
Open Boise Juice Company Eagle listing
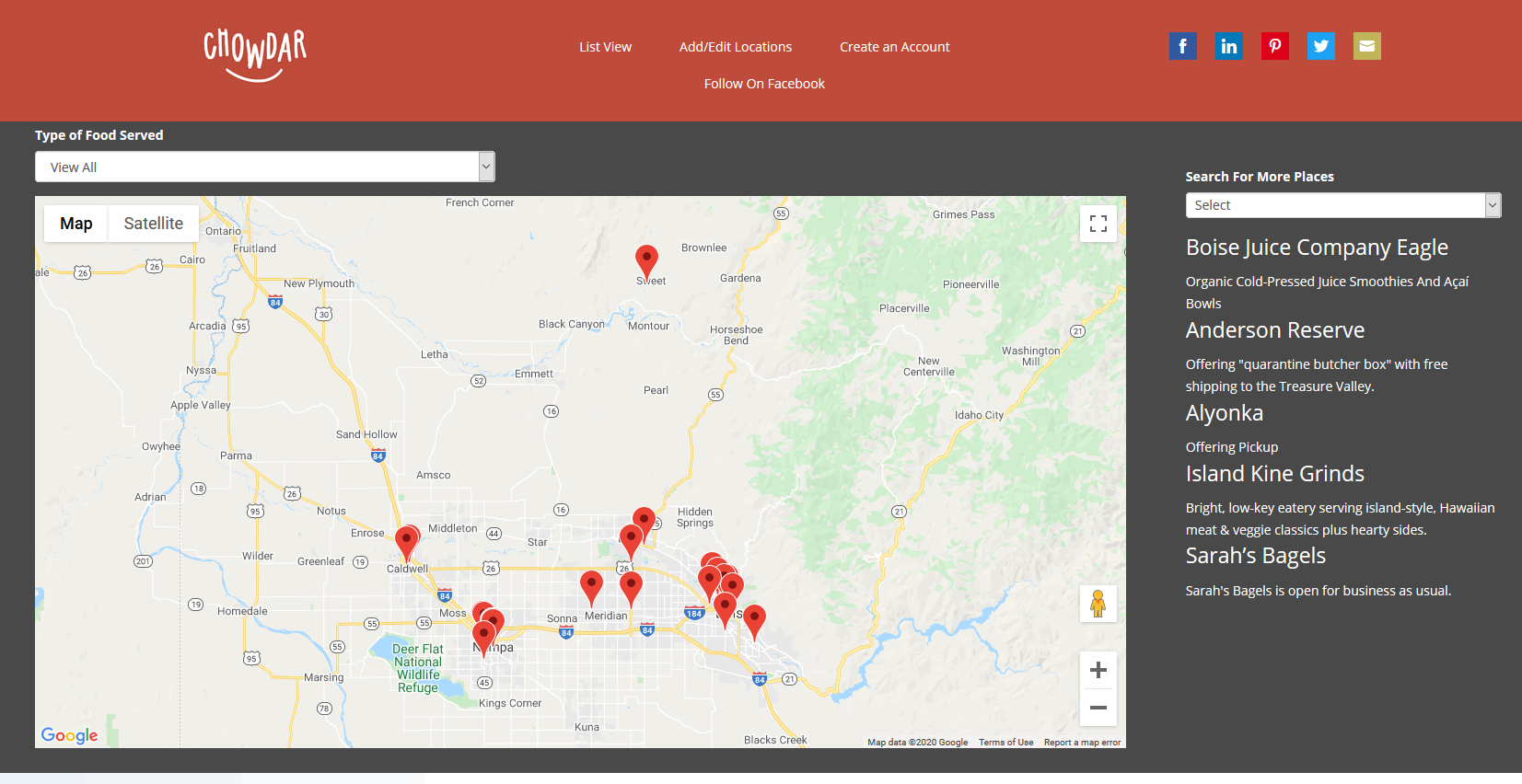click(x=1317, y=248)
